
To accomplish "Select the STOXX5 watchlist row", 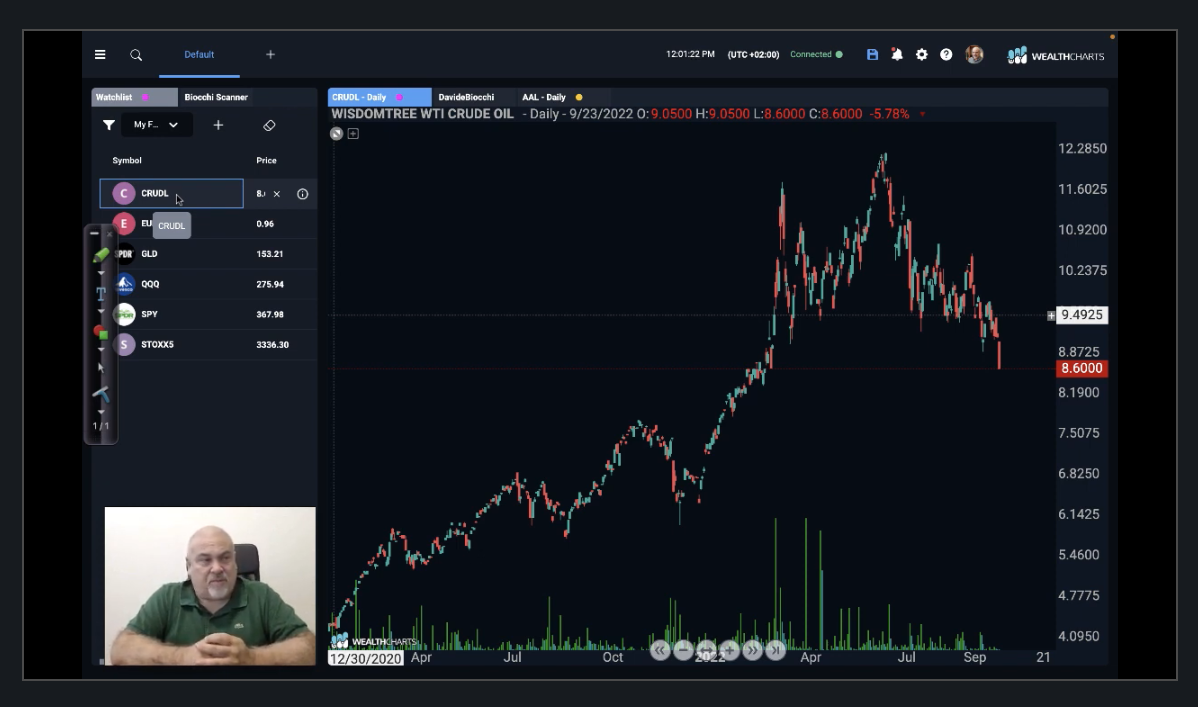I will (208, 344).
